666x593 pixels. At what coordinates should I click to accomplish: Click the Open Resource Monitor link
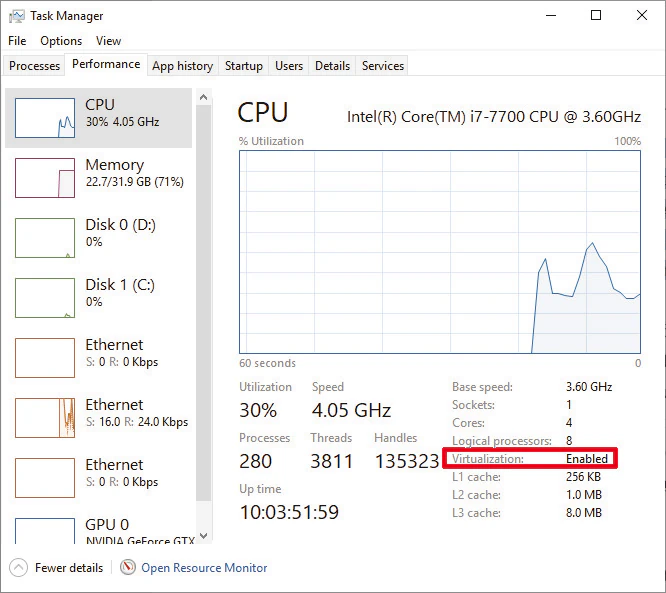204,568
